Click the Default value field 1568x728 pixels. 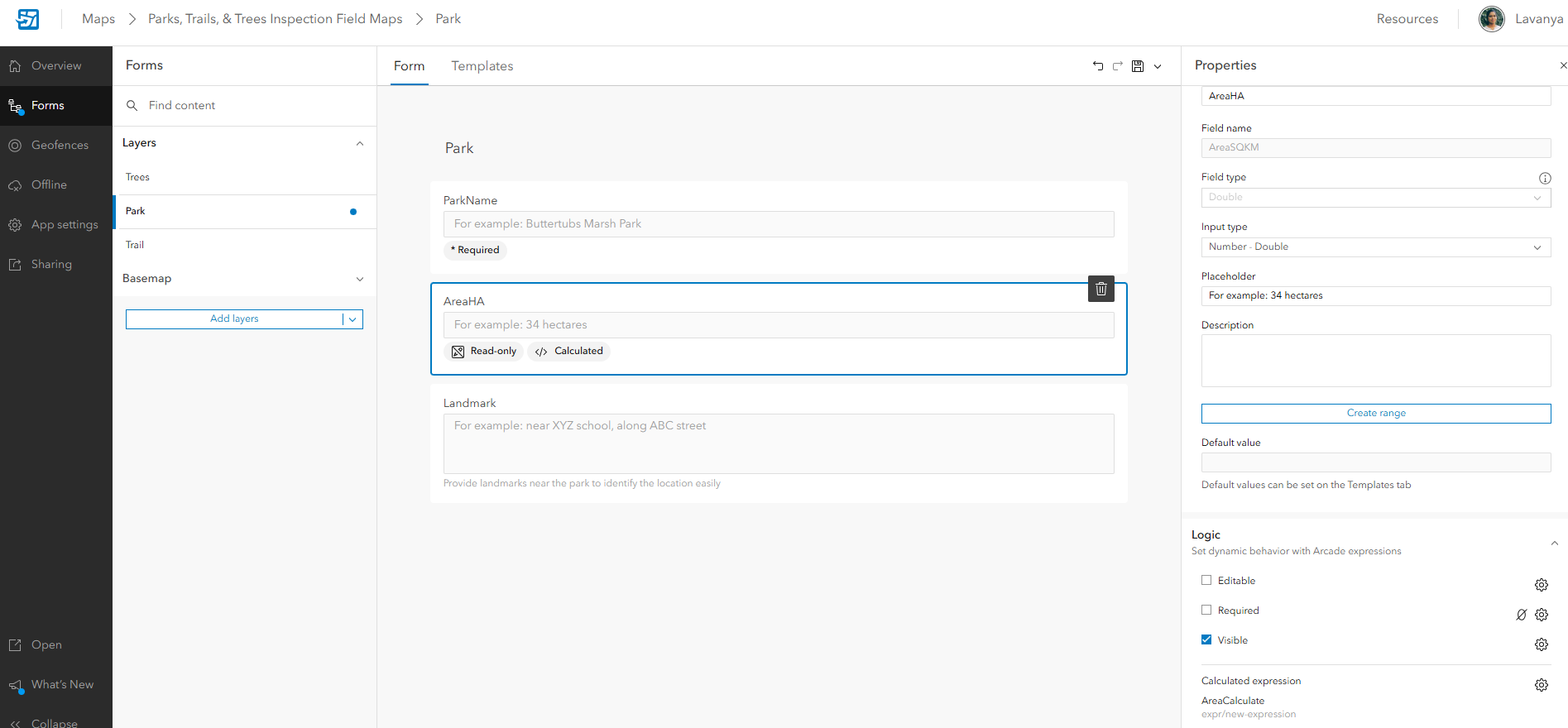point(1376,462)
